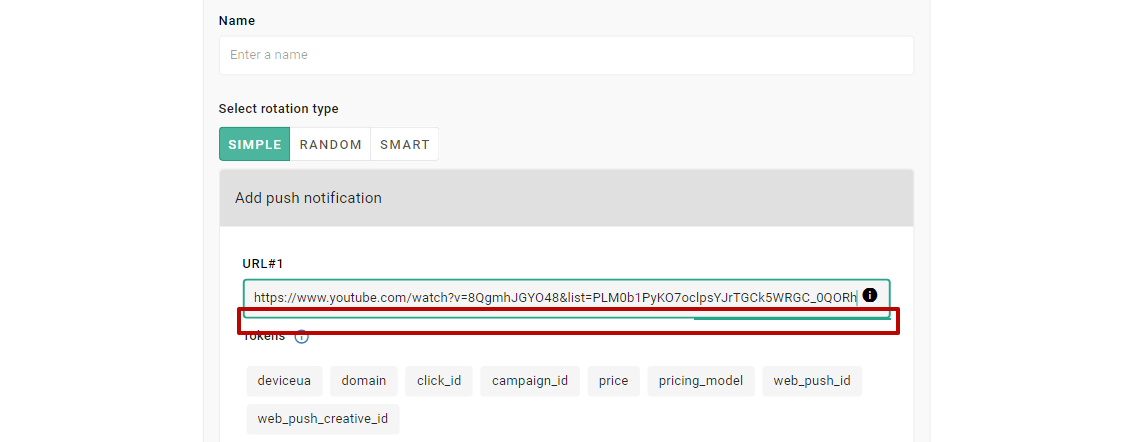Choose the SMART rotation type
Screen dimensions: 1135x442
click(404, 144)
